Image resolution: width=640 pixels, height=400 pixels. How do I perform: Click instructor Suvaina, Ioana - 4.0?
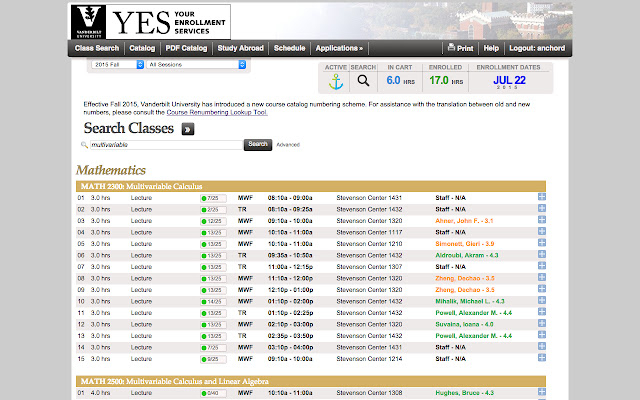click(x=464, y=324)
